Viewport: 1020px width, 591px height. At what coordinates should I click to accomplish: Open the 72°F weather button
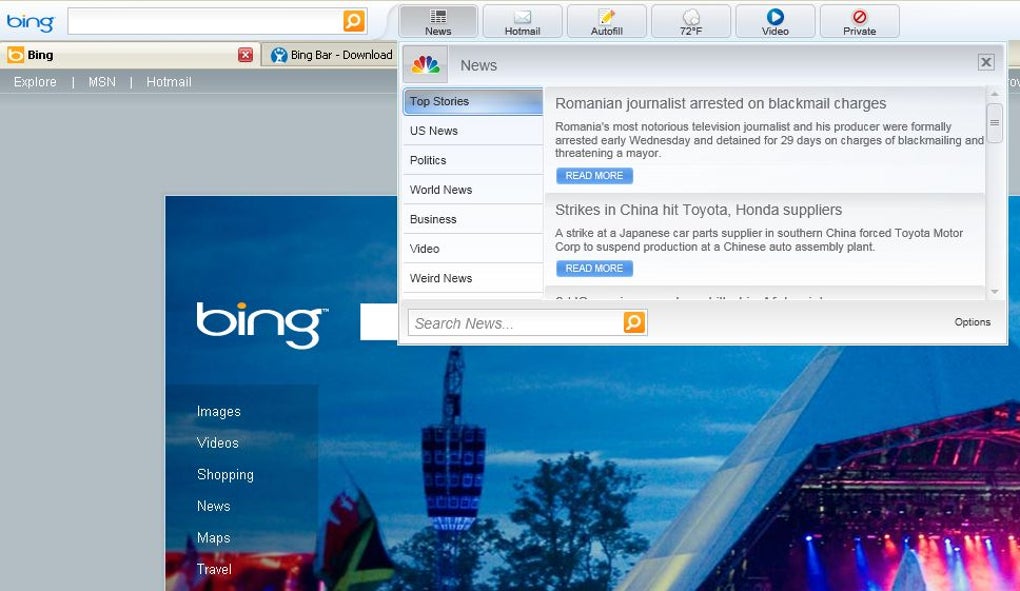(691, 21)
